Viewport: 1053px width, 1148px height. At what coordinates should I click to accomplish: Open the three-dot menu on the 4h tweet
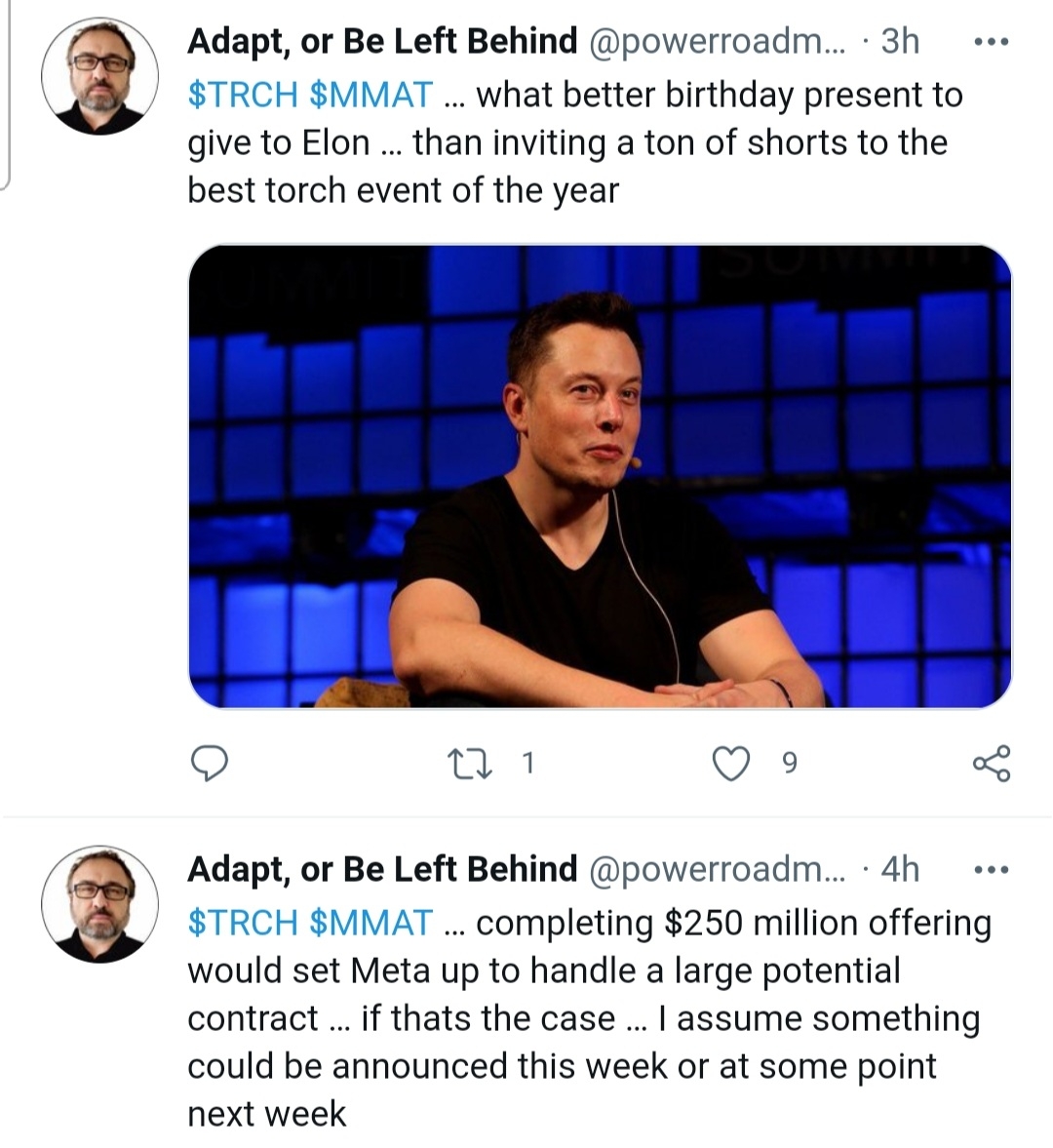pyautogui.click(x=992, y=870)
